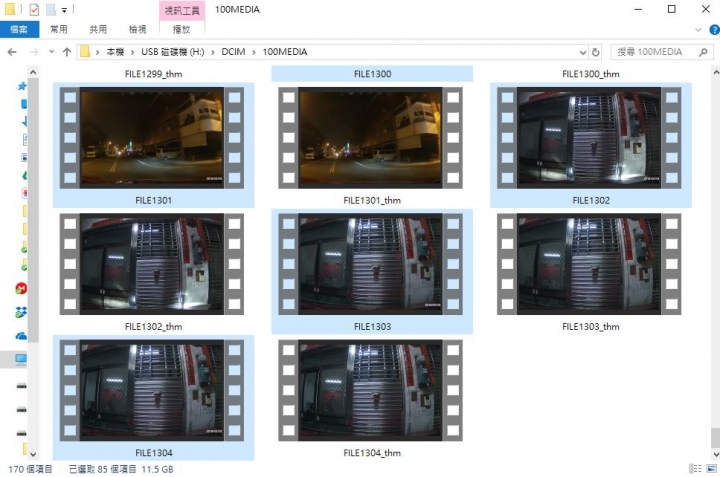Switch to the 常用 ribbon tab
The height and width of the screenshot is (477, 720).
59,29
